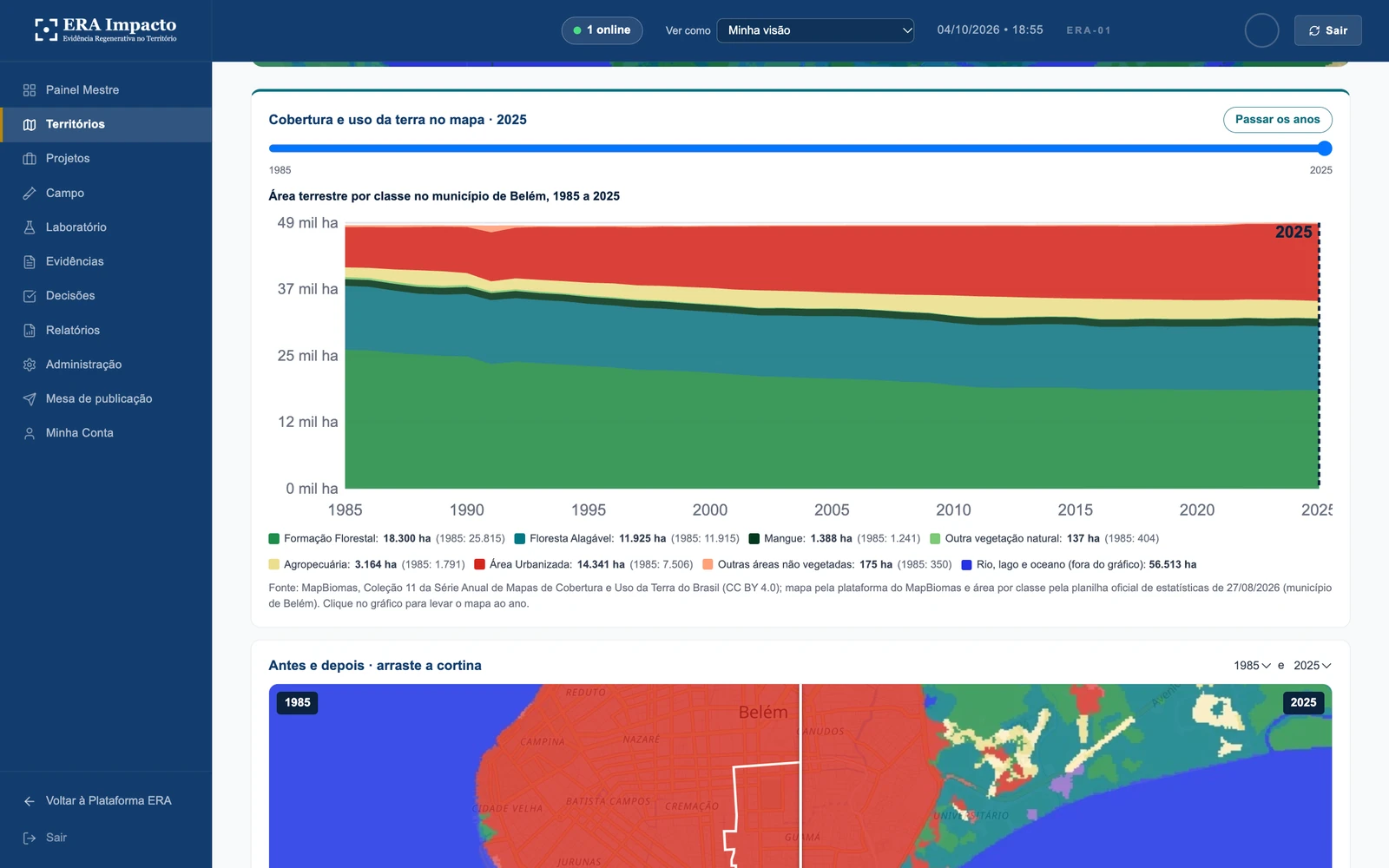Click the Minha Conta person icon
The image size is (1389, 868).
[x=30, y=433]
